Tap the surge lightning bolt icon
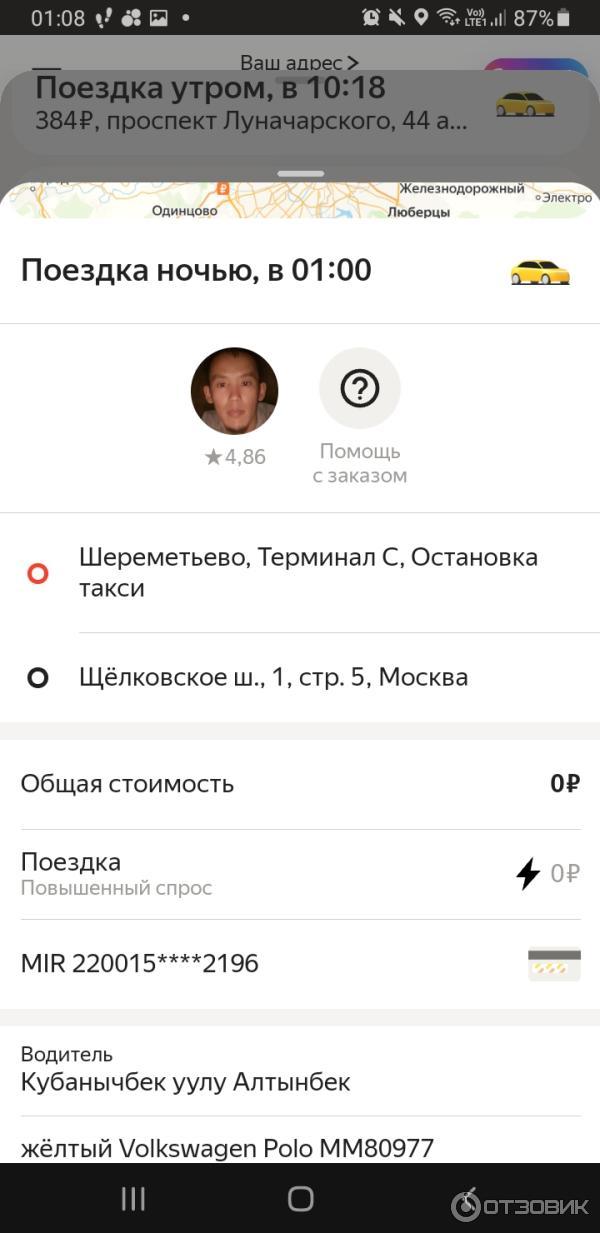The height and width of the screenshot is (1233, 600). click(x=528, y=874)
